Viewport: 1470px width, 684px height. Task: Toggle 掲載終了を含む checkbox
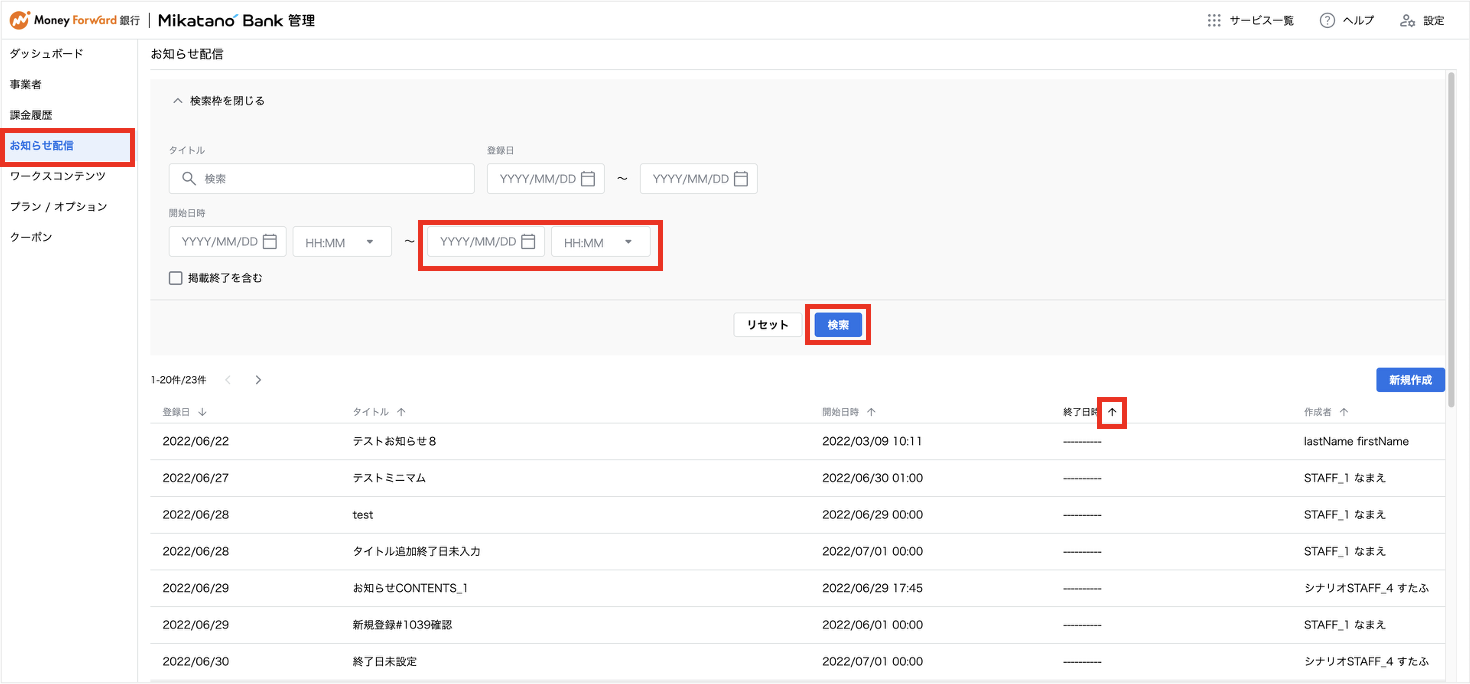[x=176, y=278]
